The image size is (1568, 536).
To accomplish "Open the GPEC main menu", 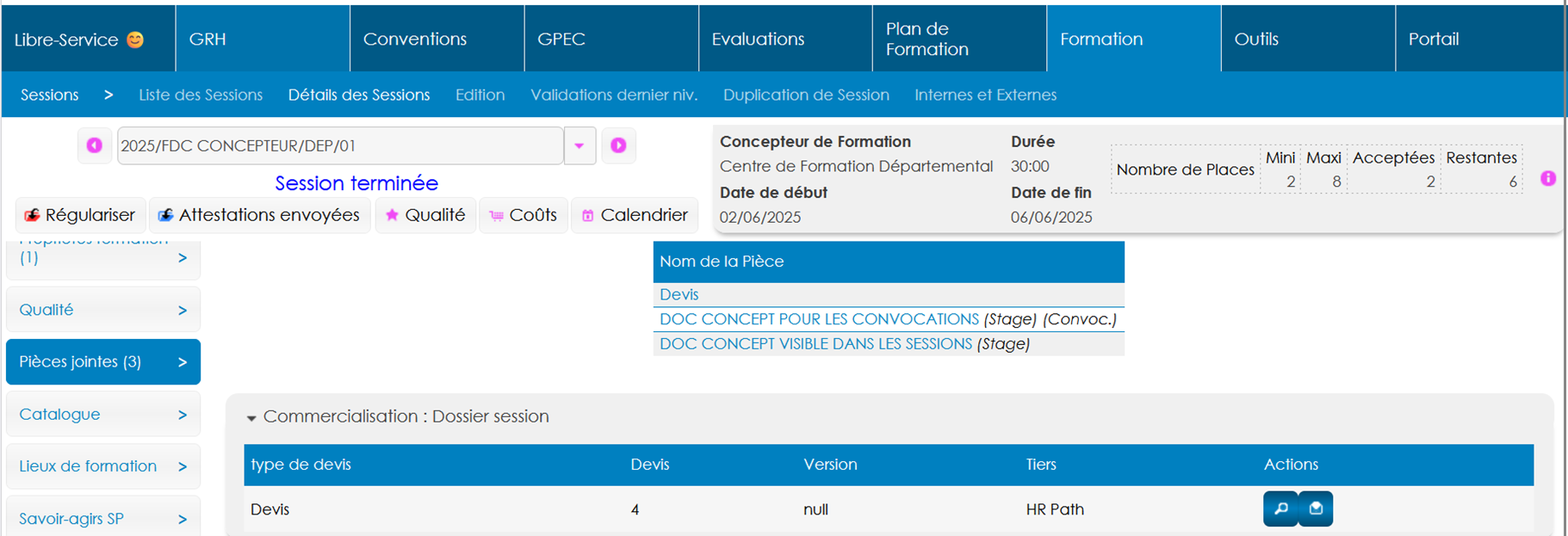I will click(561, 39).
